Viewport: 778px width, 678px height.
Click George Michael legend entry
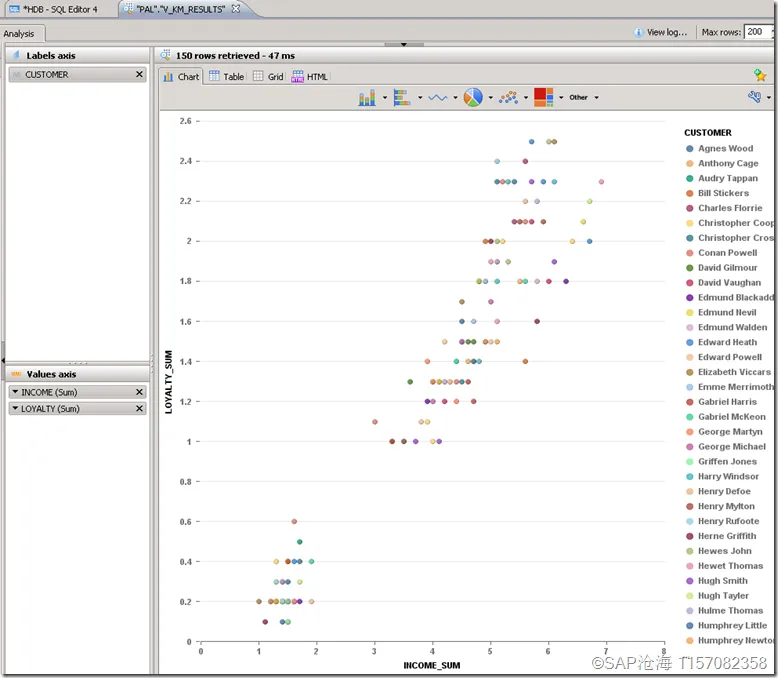[x=726, y=446]
